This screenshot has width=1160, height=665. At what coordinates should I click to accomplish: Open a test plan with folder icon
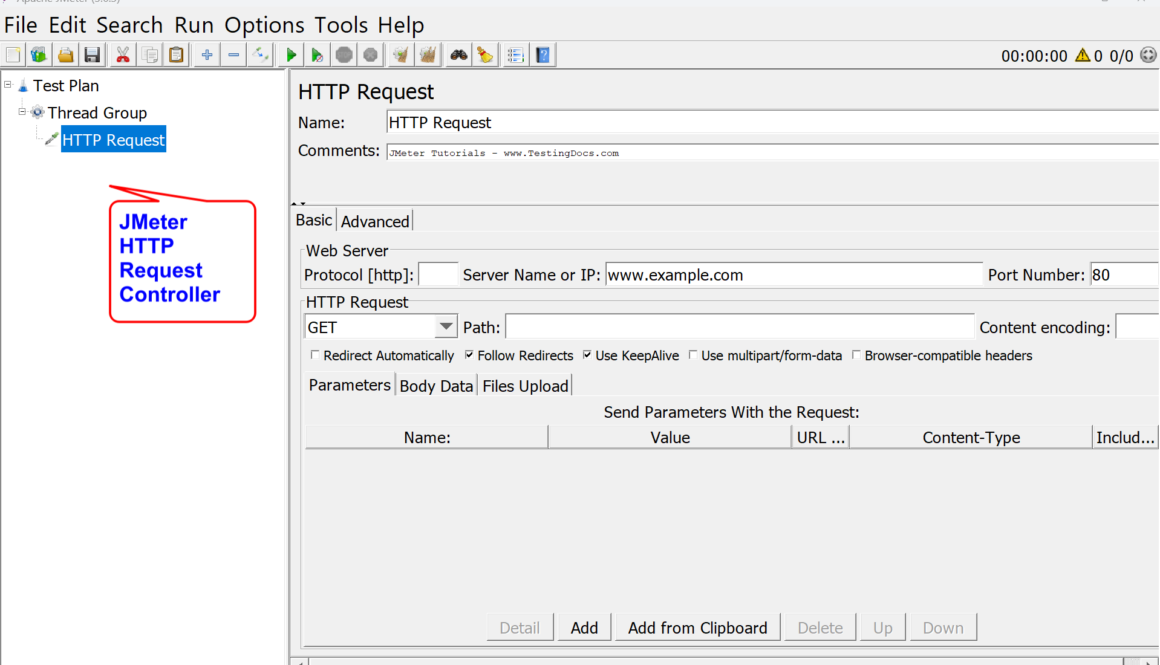[x=66, y=55]
